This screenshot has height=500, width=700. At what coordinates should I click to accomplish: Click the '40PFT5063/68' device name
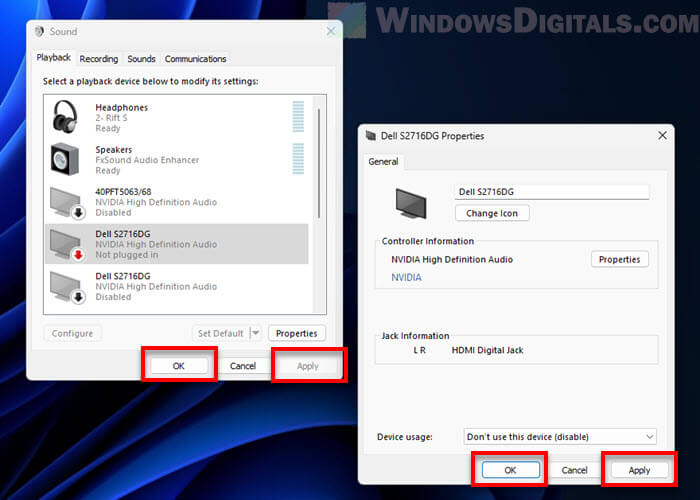(123, 192)
